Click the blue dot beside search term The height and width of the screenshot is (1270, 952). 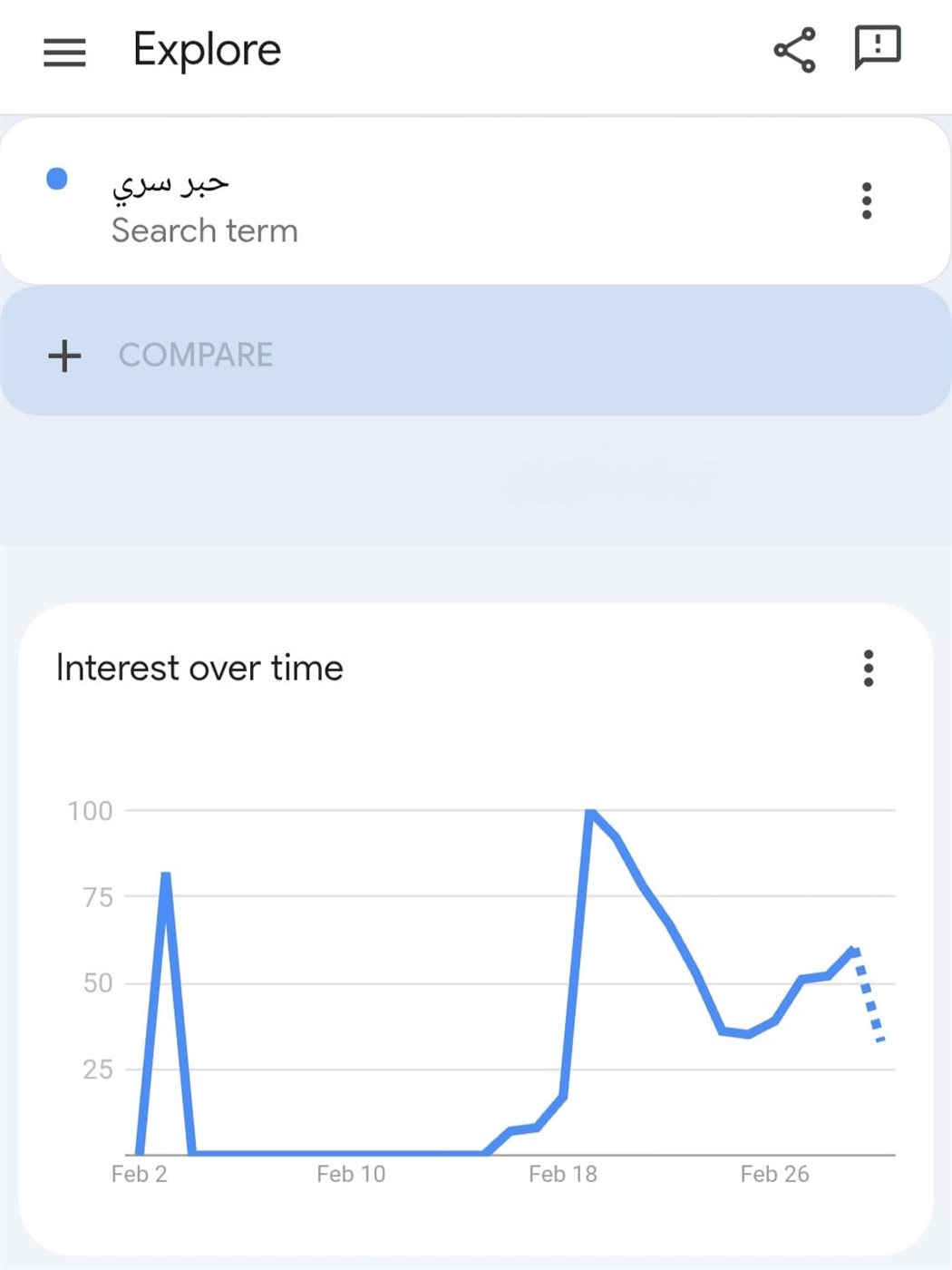[x=57, y=179]
